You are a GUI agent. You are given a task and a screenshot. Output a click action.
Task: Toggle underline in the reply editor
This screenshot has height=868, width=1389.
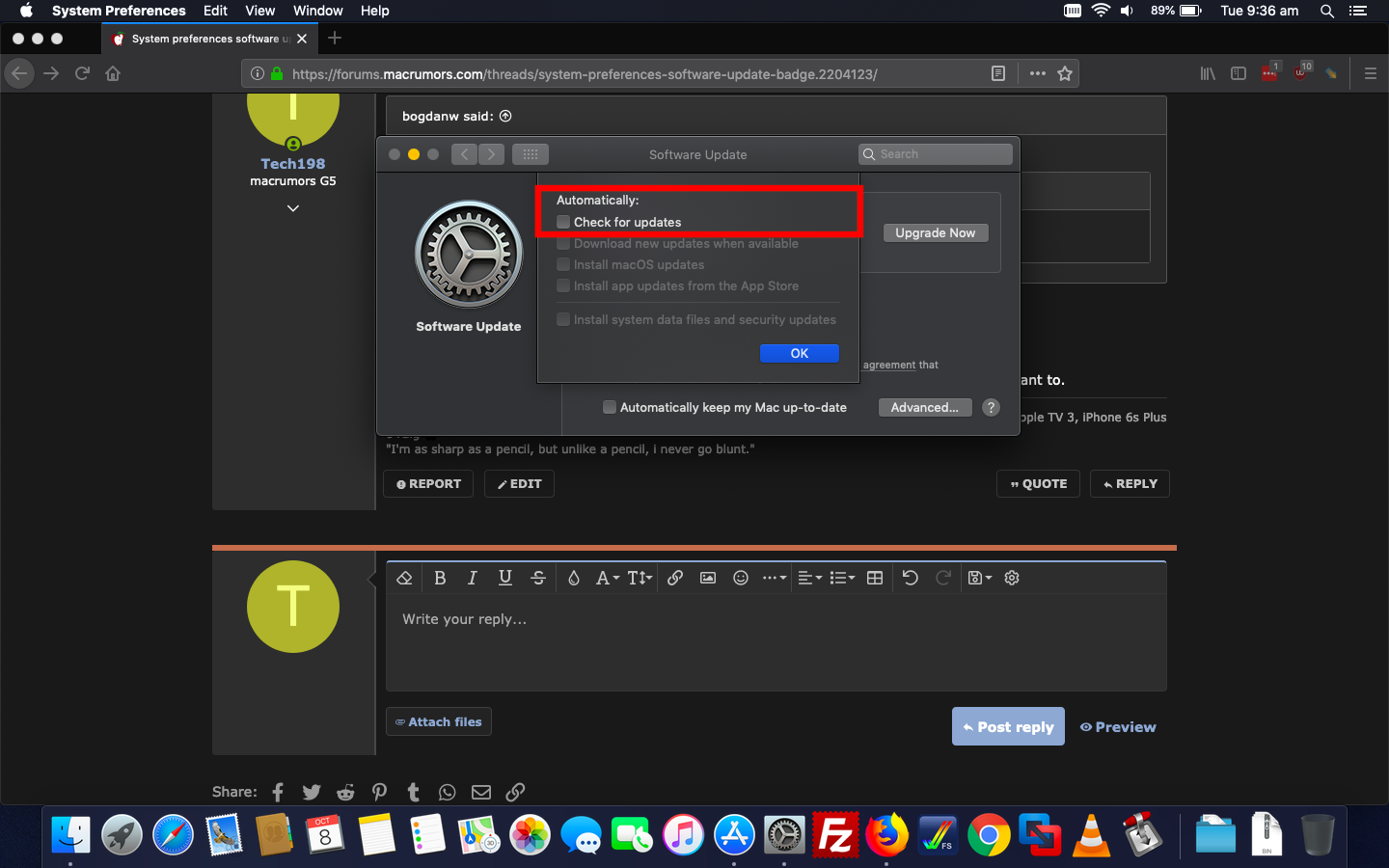tap(504, 578)
